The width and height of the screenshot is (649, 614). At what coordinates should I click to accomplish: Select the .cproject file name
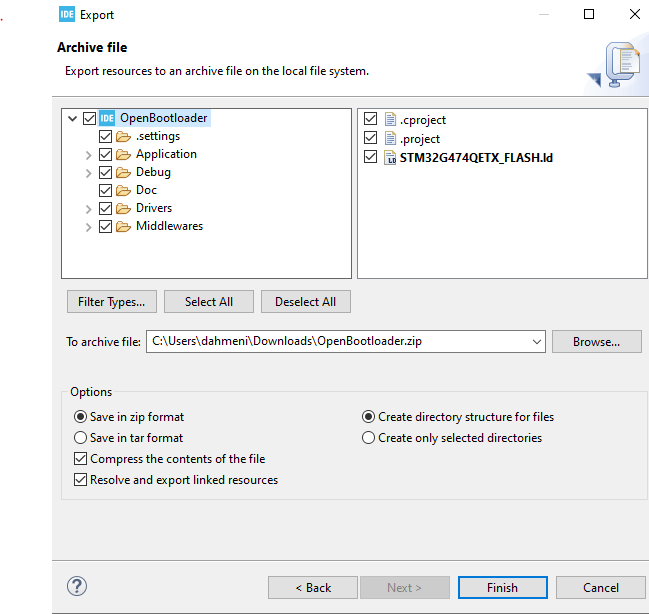click(x=423, y=120)
